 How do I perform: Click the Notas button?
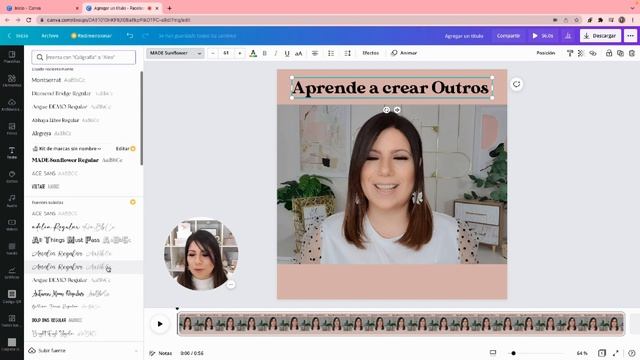(160, 353)
